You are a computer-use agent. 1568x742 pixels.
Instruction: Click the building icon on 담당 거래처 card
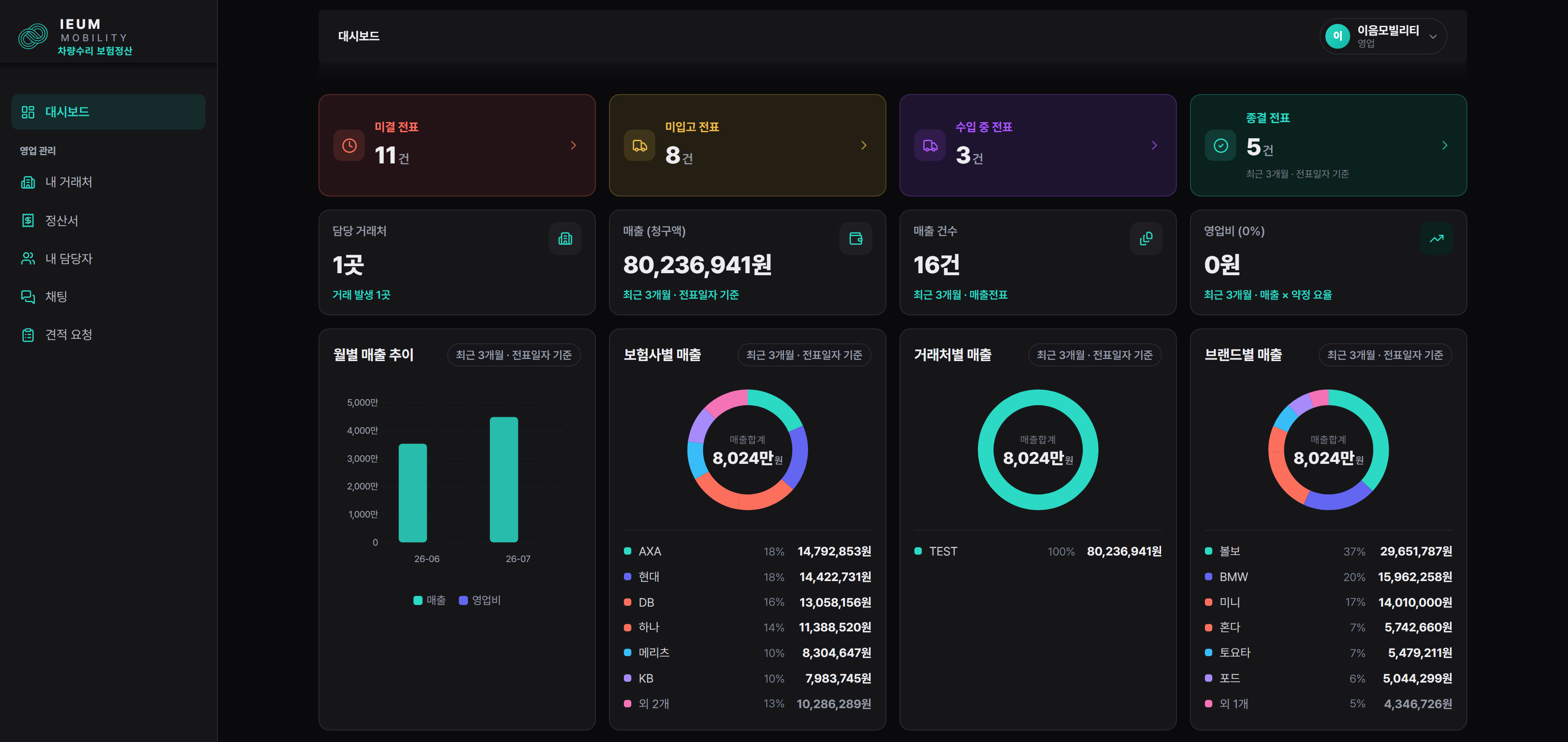point(565,239)
